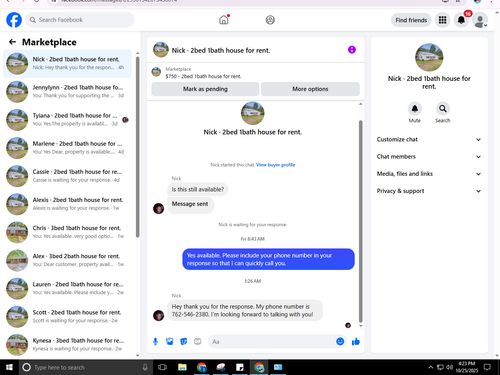The height and width of the screenshot is (375, 500).
Task: Open Nick conversation in the list
Action: [67, 63]
